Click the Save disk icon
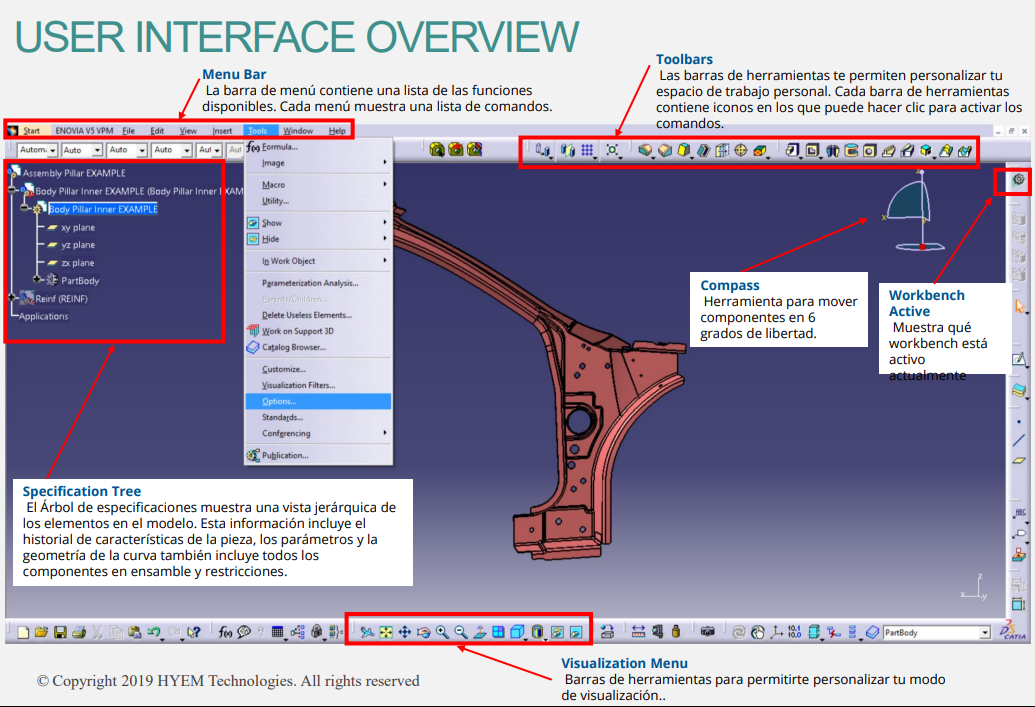The image size is (1035, 707). tap(60, 632)
